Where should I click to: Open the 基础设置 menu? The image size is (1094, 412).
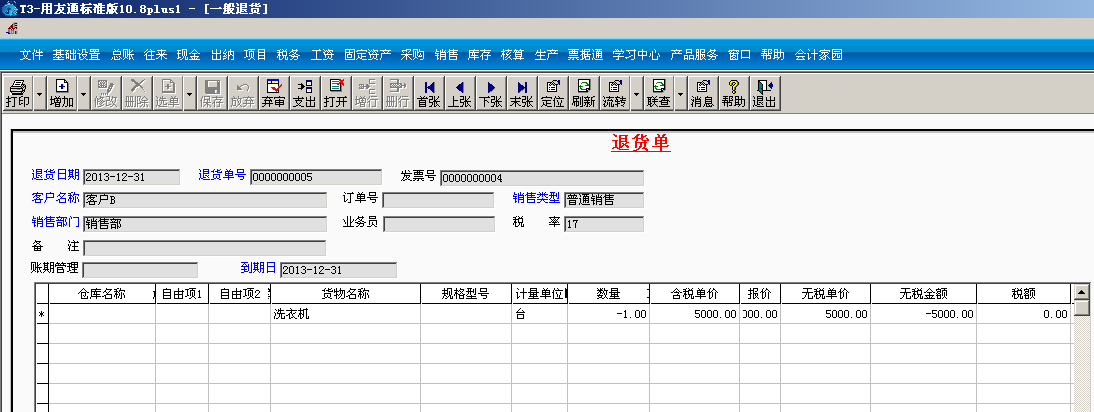click(77, 55)
